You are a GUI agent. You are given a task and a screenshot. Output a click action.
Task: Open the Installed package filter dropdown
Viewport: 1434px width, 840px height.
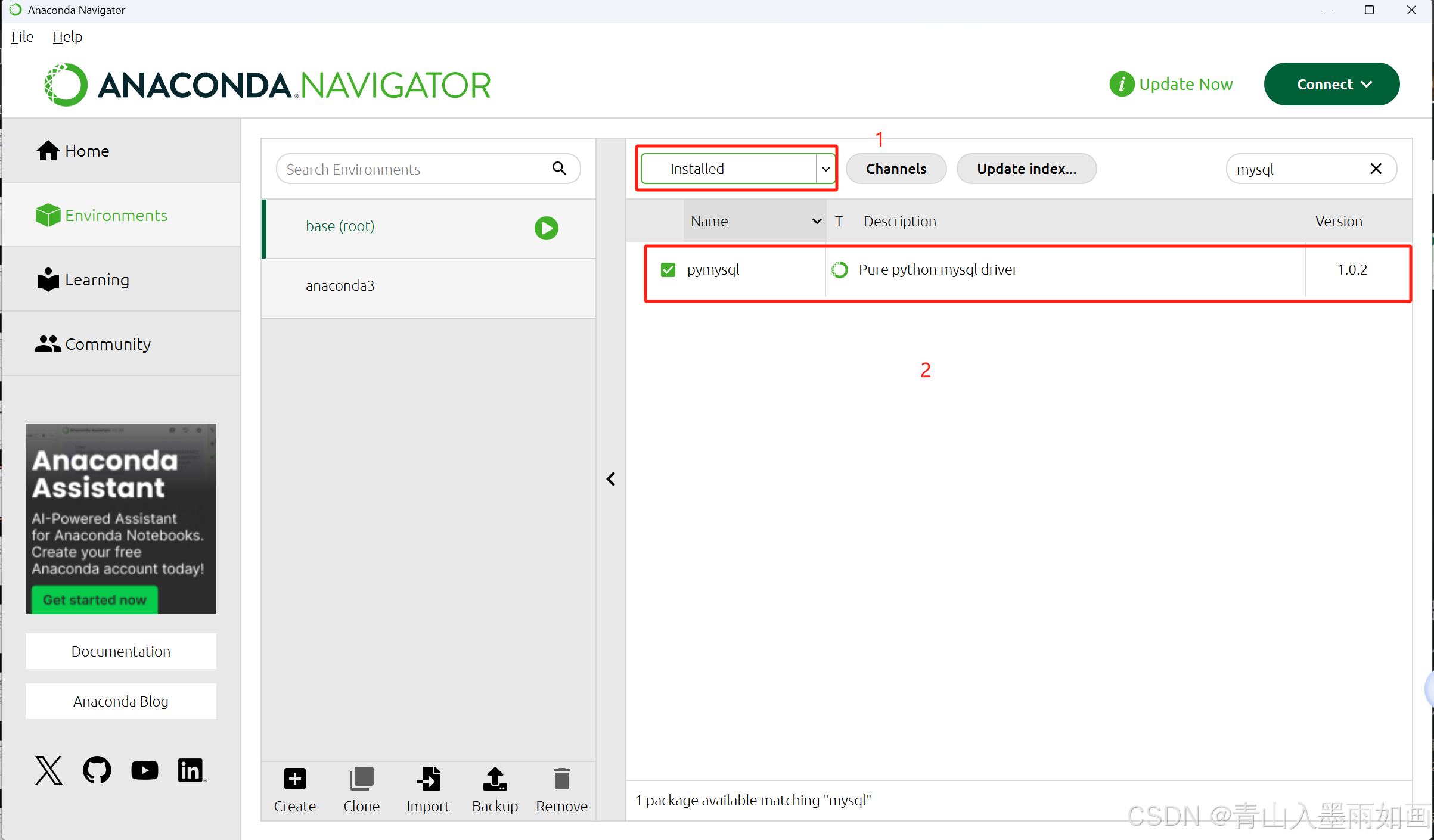click(x=737, y=169)
